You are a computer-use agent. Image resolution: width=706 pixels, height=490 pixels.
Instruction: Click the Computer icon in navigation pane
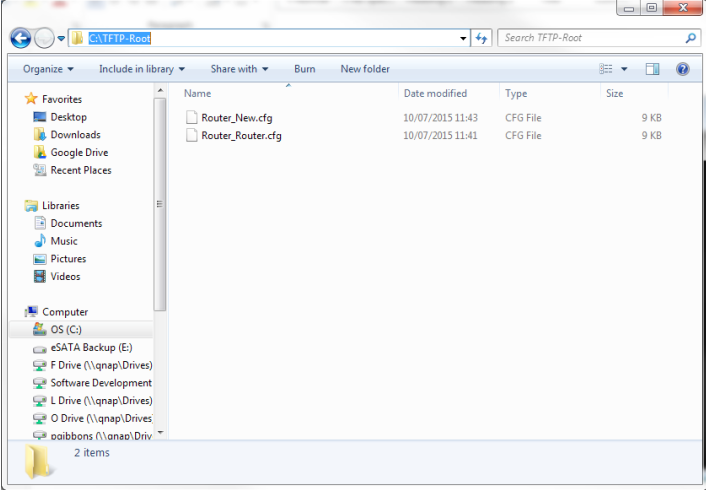pyautogui.click(x=31, y=312)
